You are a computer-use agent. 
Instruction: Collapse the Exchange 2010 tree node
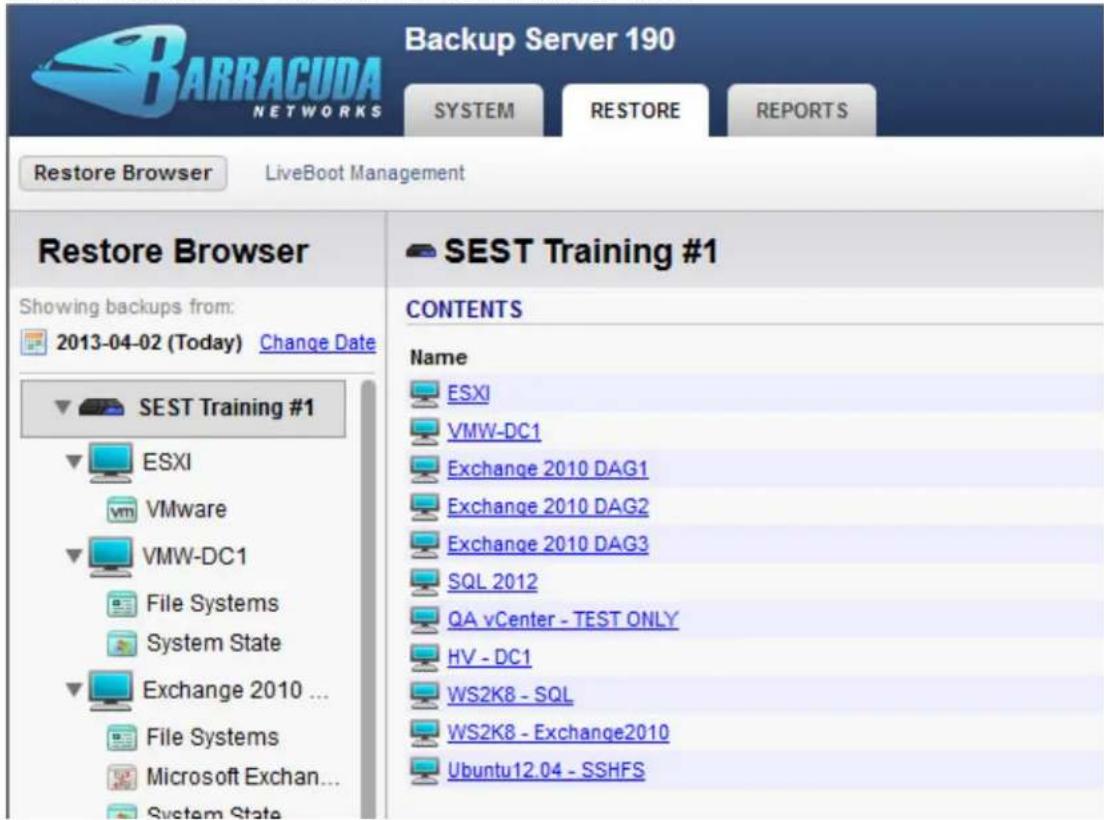pyautogui.click(x=74, y=690)
